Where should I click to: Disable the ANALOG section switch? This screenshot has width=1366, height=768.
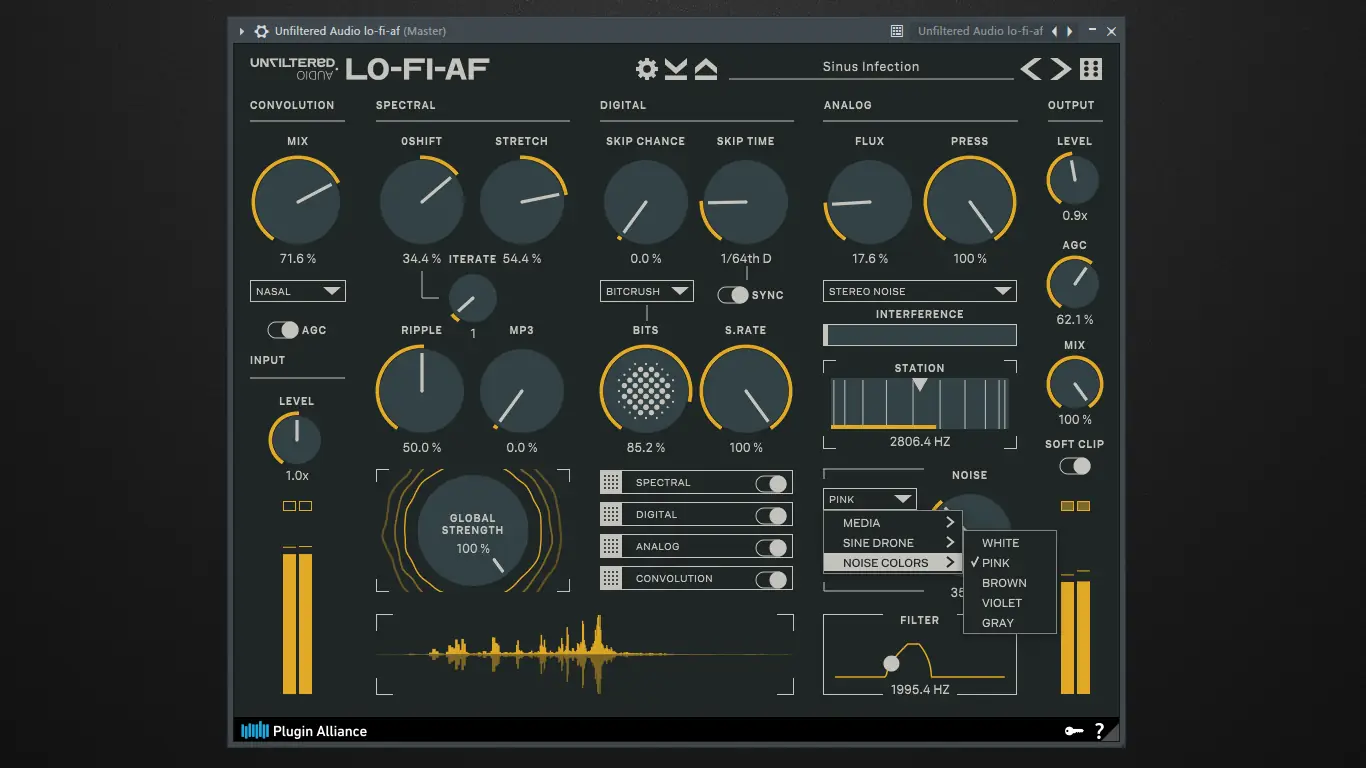pos(771,547)
